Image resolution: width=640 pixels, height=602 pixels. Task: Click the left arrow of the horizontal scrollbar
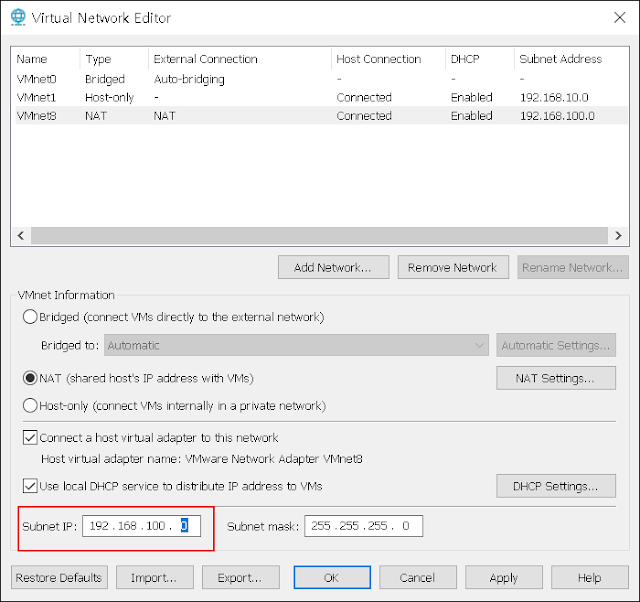point(21,235)
